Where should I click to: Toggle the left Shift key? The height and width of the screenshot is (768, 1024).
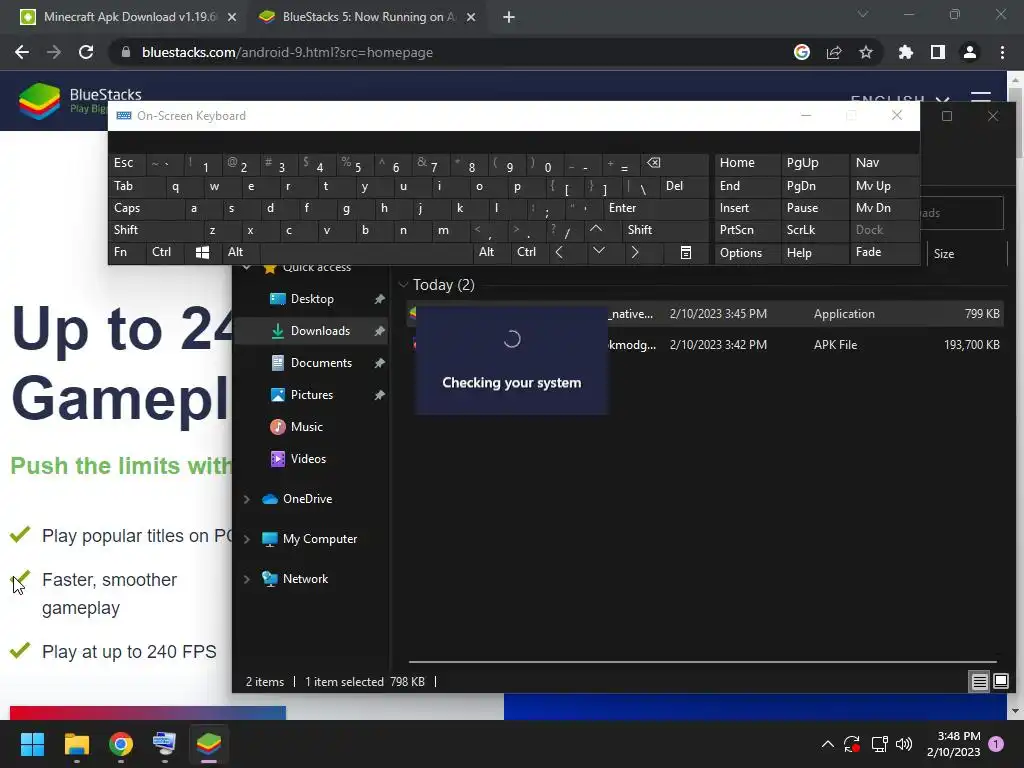click(x=155, y=230)
